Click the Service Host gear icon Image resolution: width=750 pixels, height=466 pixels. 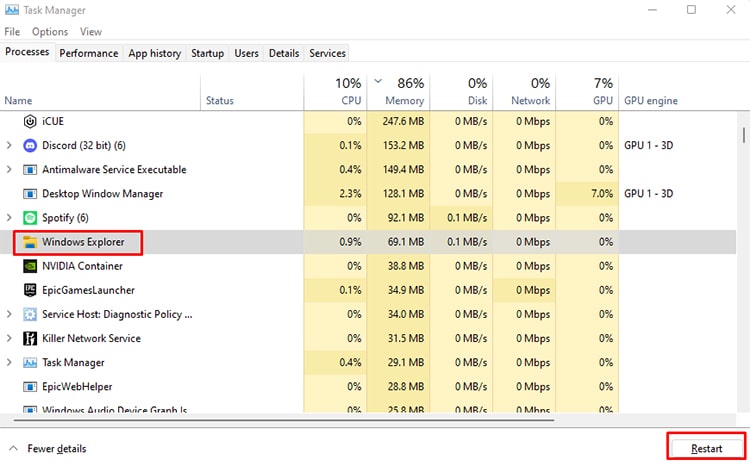(x=30, y=314)
